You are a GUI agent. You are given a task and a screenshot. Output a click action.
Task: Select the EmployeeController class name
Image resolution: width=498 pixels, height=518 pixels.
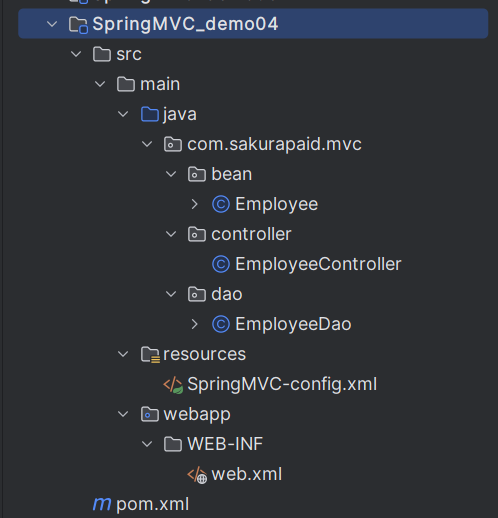[x=318, y=265]
